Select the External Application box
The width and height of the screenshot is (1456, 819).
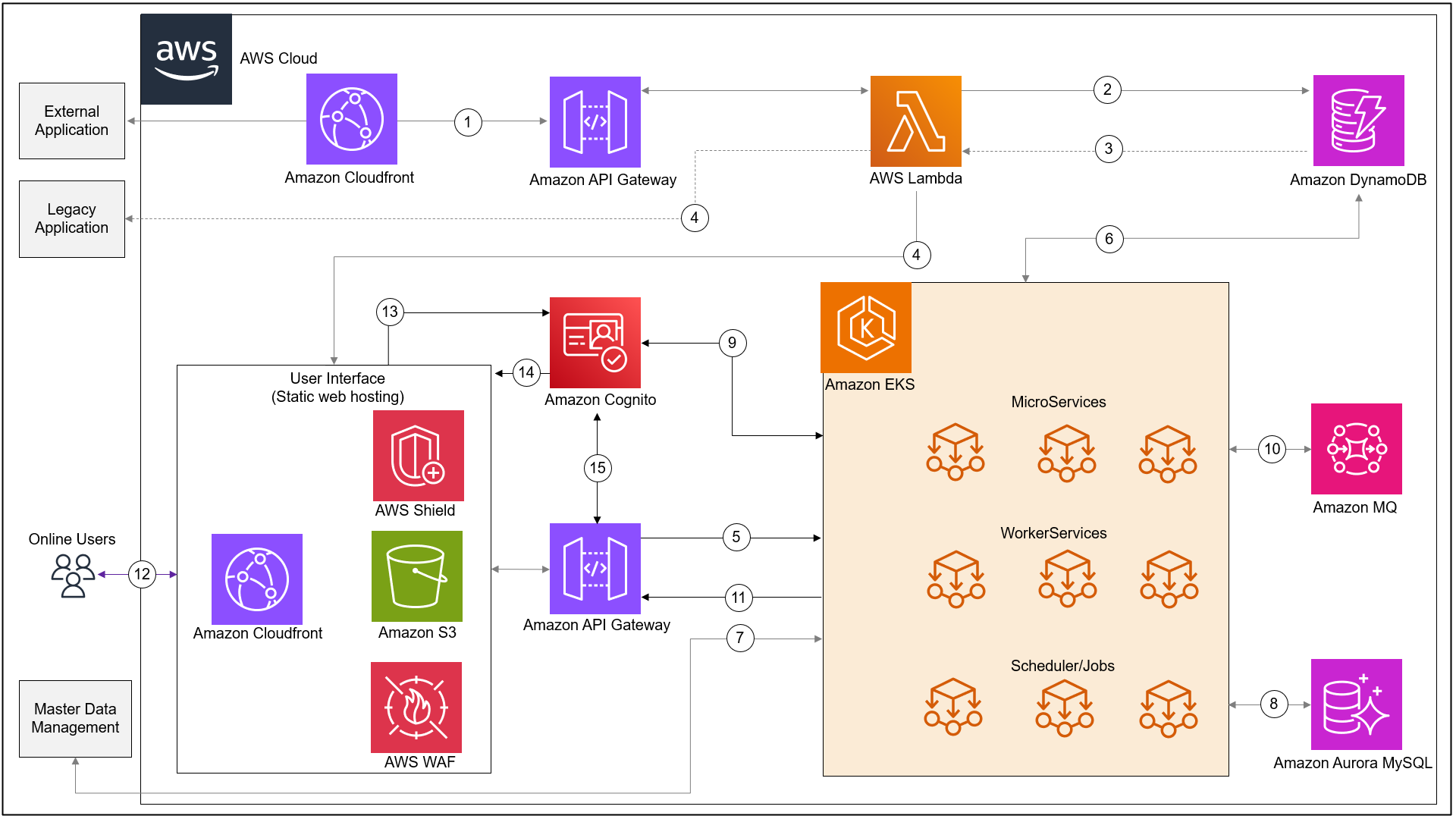click(71, 121)
